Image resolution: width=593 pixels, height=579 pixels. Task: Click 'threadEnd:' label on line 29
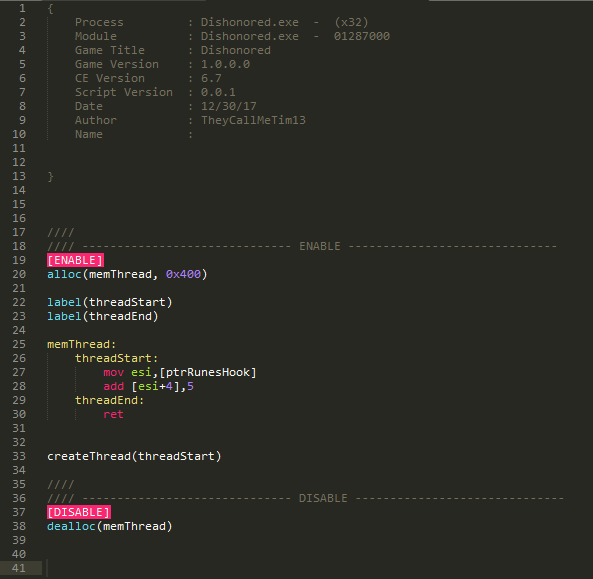click(x=110, y=400)
